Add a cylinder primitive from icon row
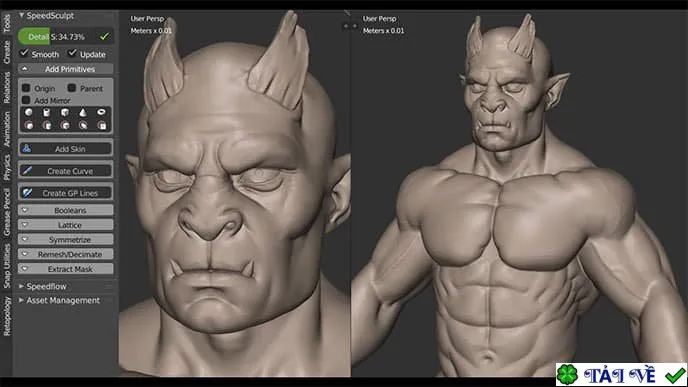This screenshot has height=387, width=688. 47,112
